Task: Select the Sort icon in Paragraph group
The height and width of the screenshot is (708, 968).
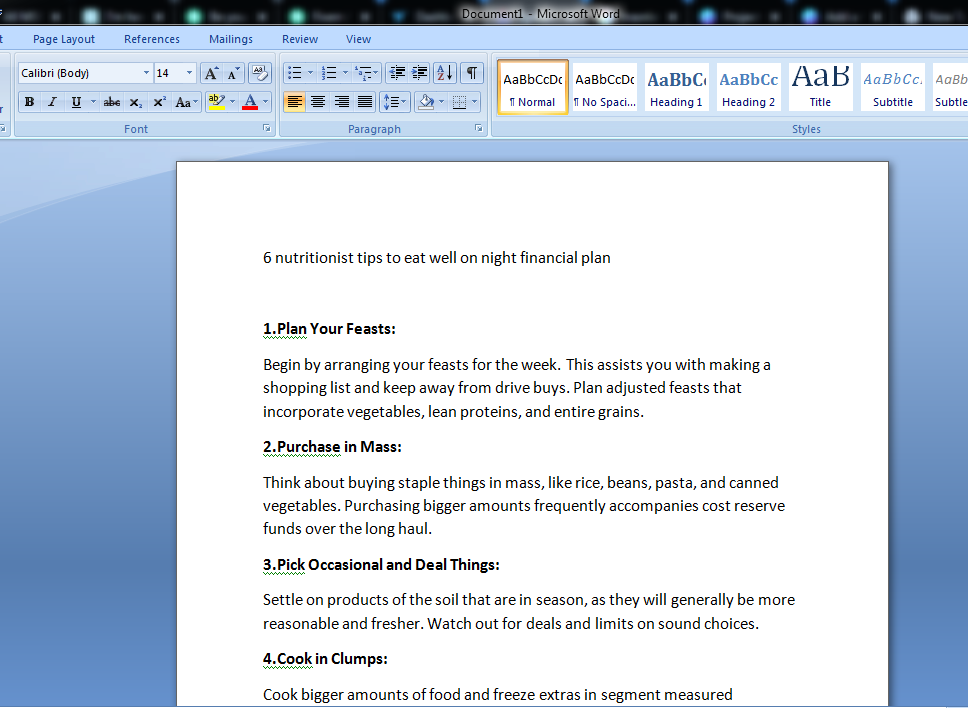Action: pyautogui.click(x=444, y=73)
